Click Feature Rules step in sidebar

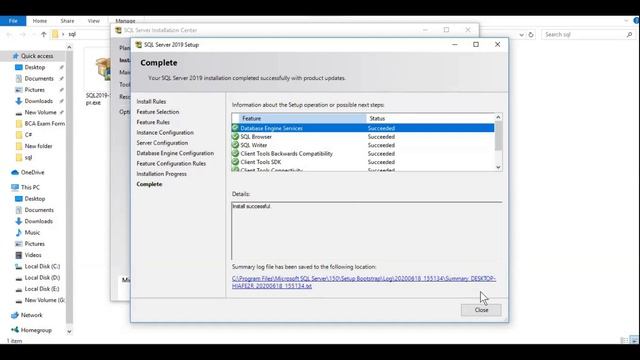click(153, 122)
